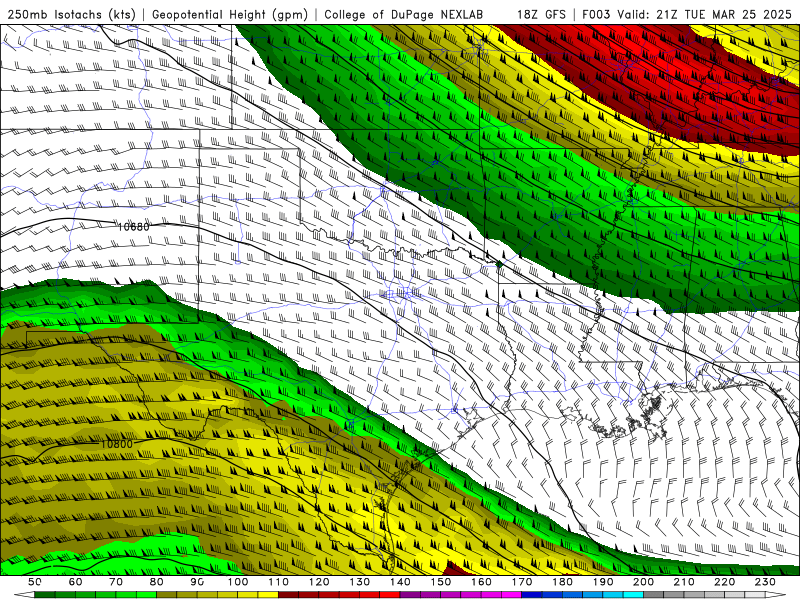This screenshot has width=800, height=600.
Task: Click the 220 value on the color scale
Action: 724,582
